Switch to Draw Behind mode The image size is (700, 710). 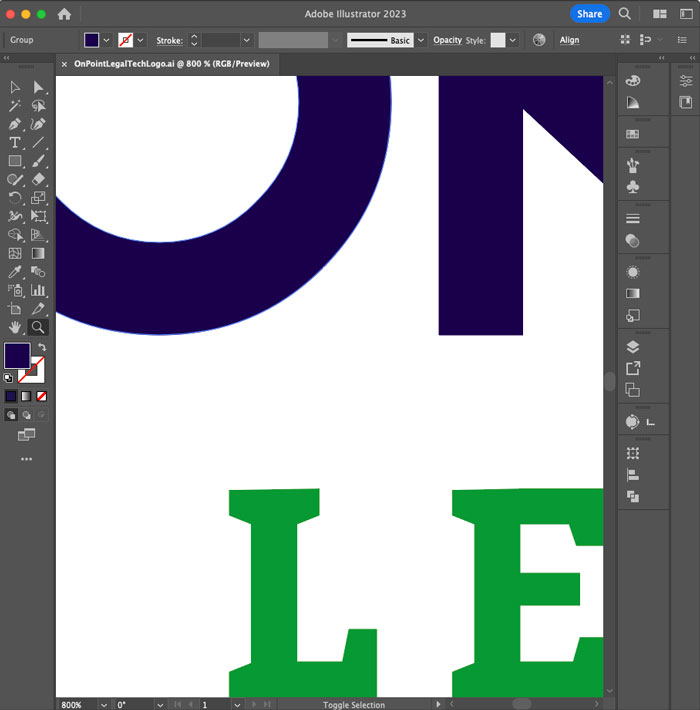pyautogui.click(x=26, y=415)
